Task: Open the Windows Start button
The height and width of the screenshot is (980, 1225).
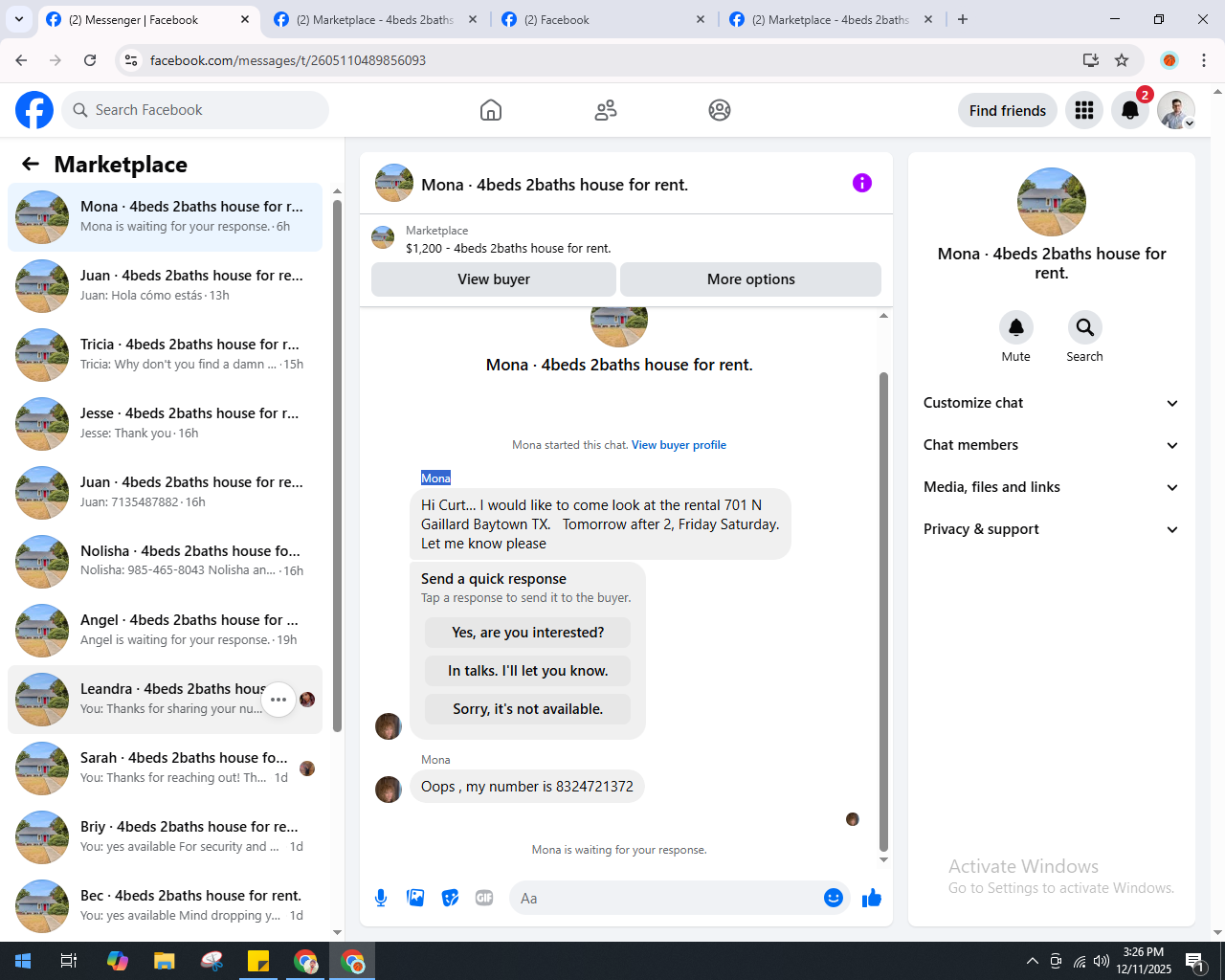Action: 23,961
